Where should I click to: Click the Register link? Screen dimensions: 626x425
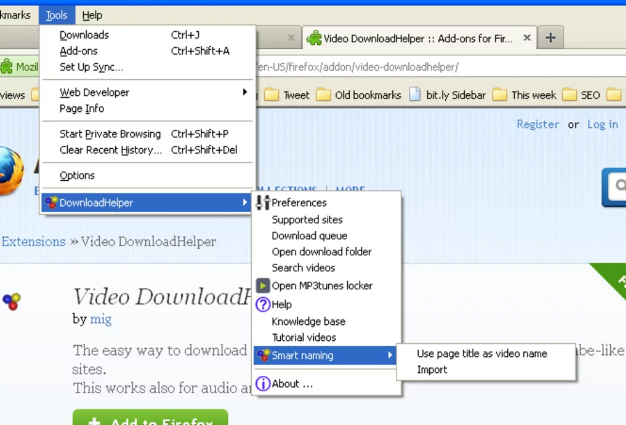click(538, 125)
